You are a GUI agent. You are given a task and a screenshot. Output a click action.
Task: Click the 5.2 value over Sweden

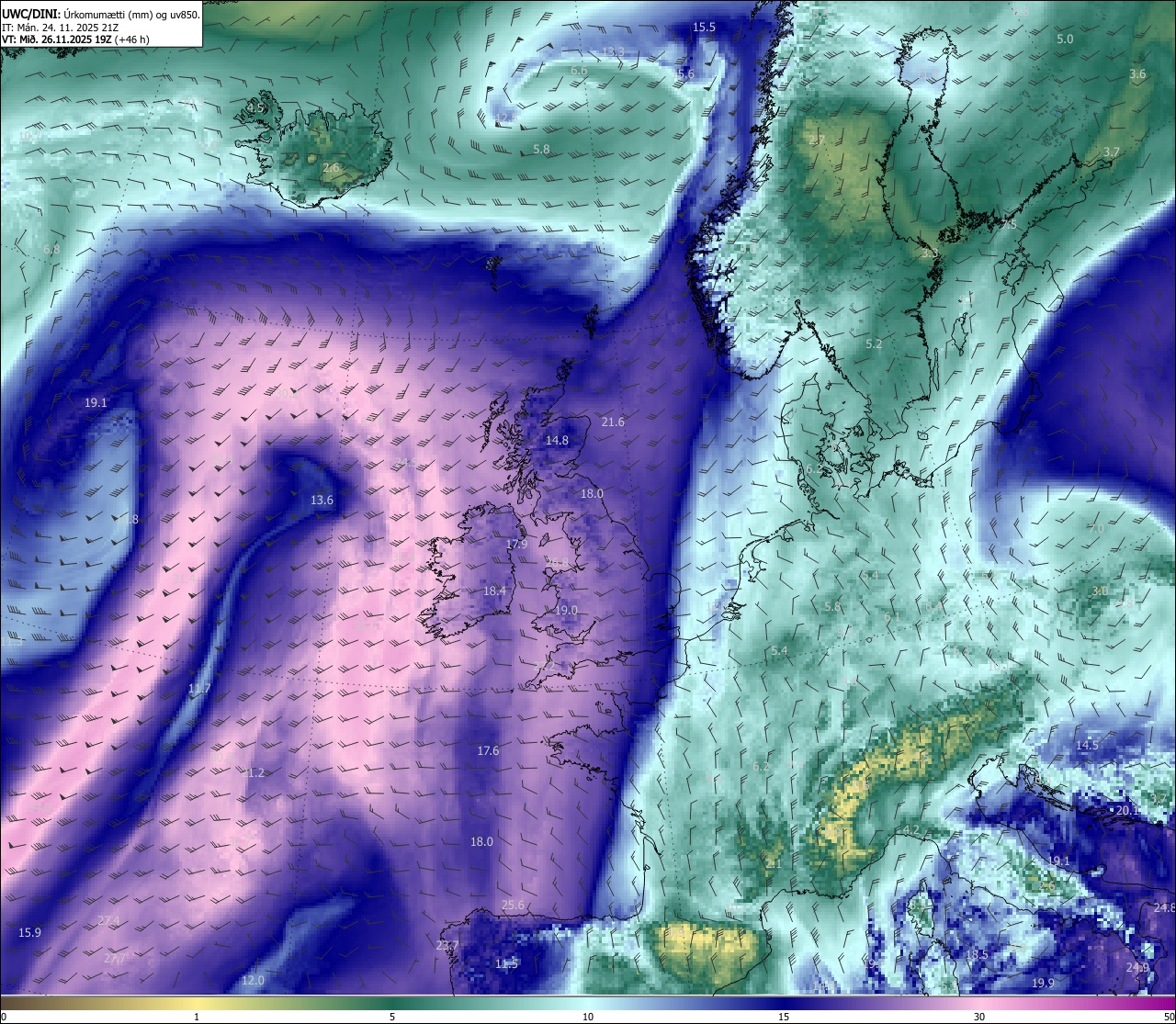pyautogui.click(x=874, y=344)
